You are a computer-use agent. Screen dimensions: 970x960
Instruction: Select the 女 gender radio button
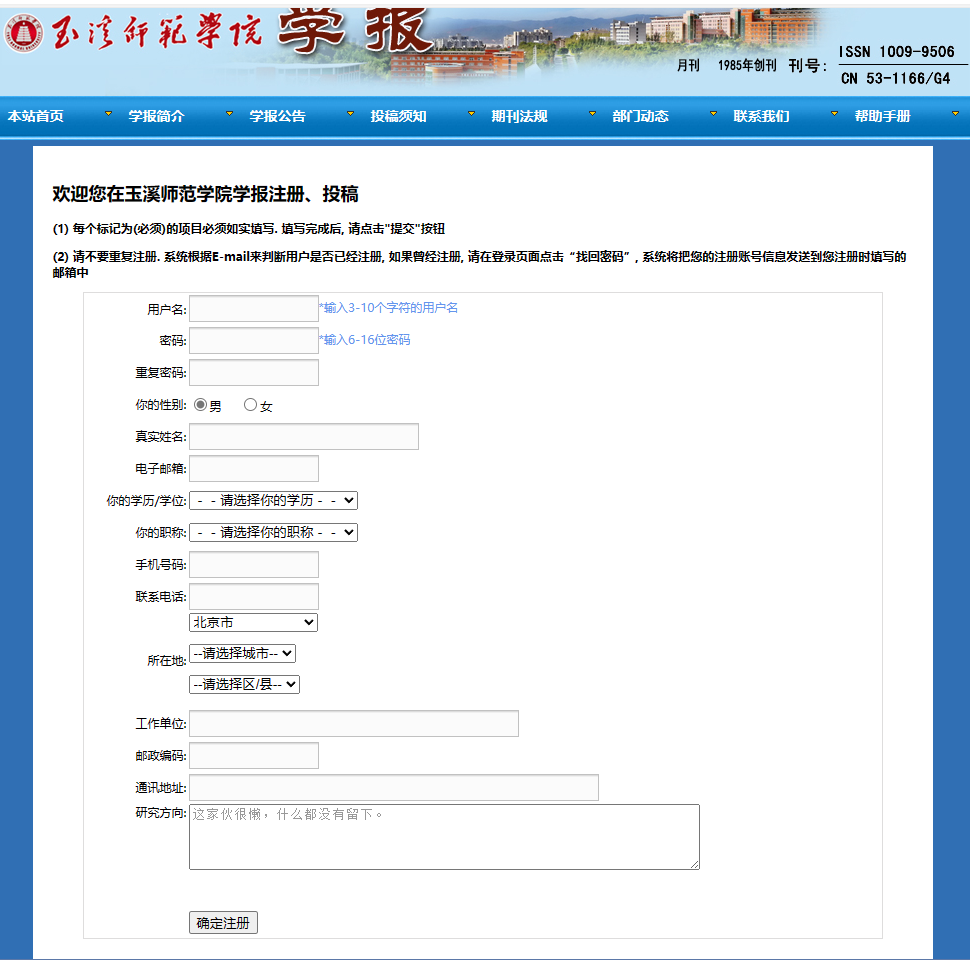tap(250, 404)
